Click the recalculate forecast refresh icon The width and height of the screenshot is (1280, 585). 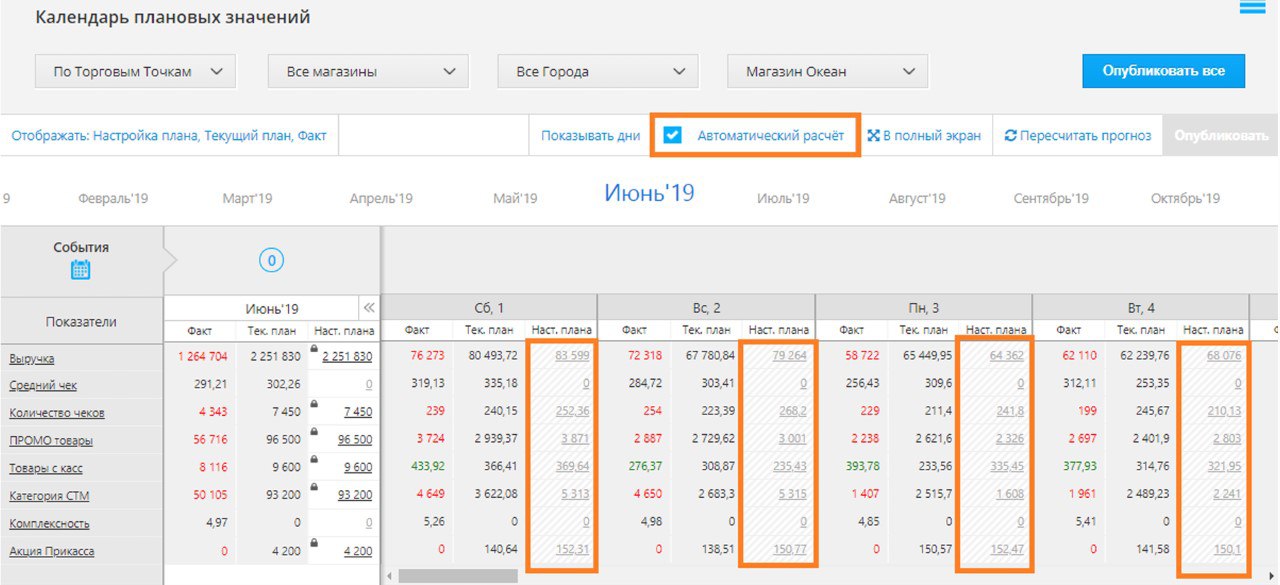[1010, 136]
